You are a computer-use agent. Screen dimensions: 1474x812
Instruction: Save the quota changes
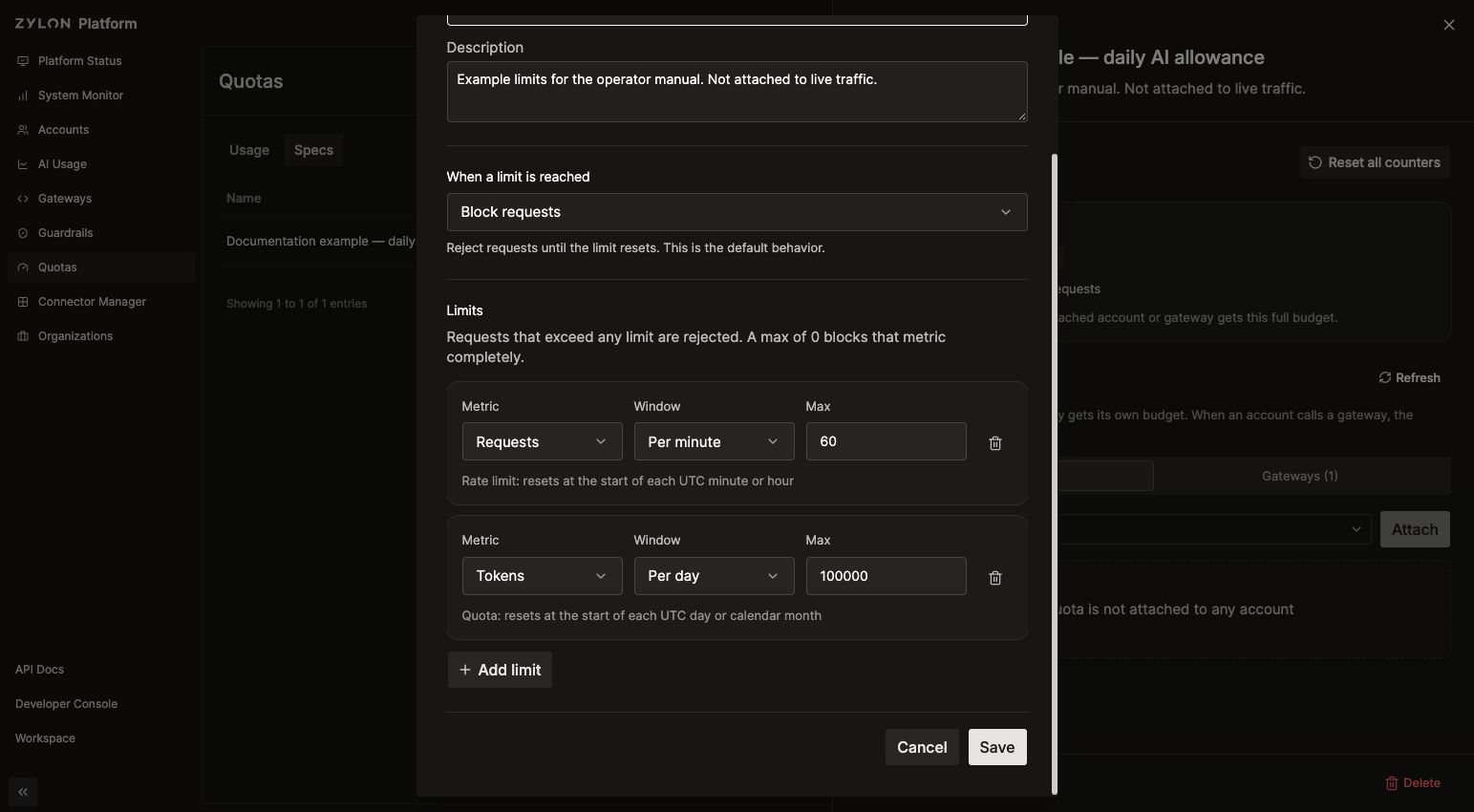[x=997, y=747]
